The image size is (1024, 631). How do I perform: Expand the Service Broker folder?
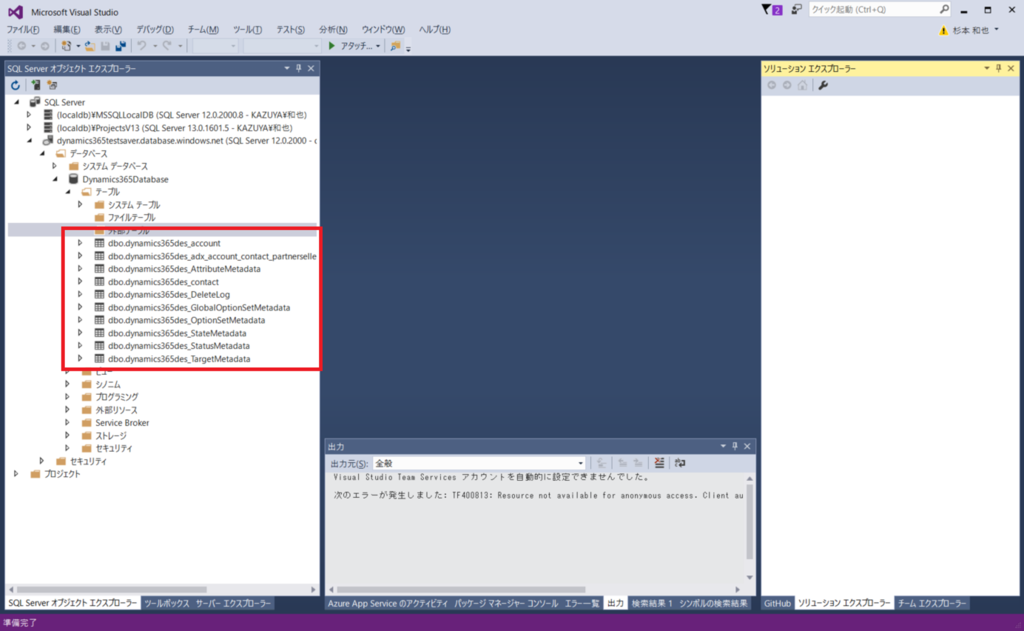[x=67, y=423]
